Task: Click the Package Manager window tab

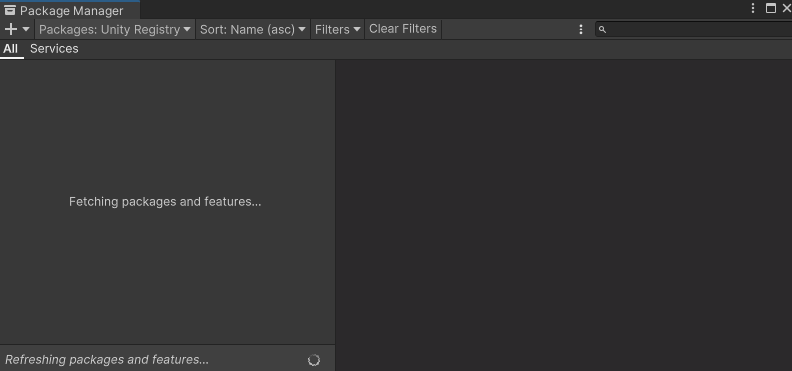Action: 70,10
